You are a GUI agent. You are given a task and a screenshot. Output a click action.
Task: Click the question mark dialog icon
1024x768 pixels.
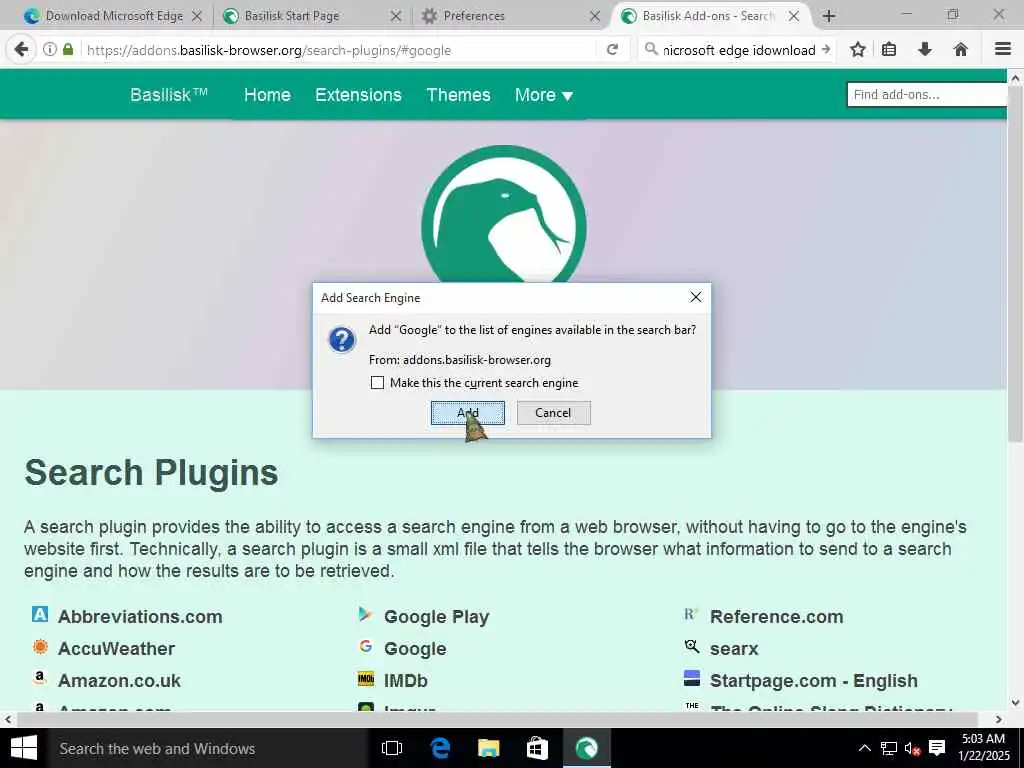click(x=342, y=340)
